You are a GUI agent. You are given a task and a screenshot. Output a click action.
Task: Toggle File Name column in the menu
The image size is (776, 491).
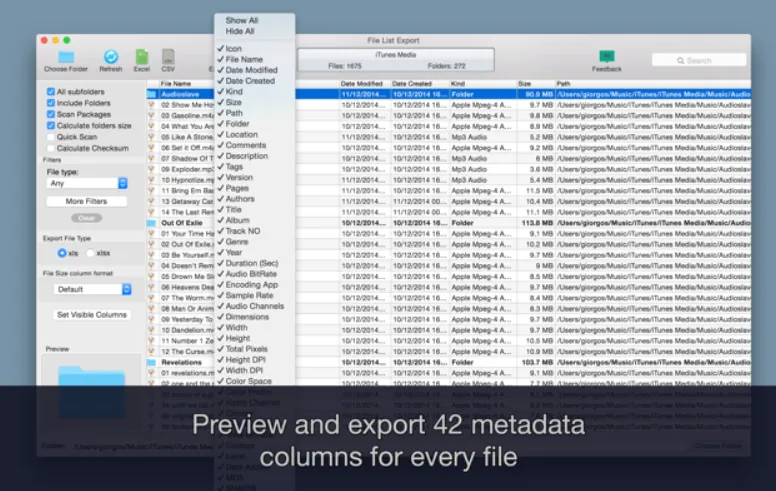pos(255,59)
